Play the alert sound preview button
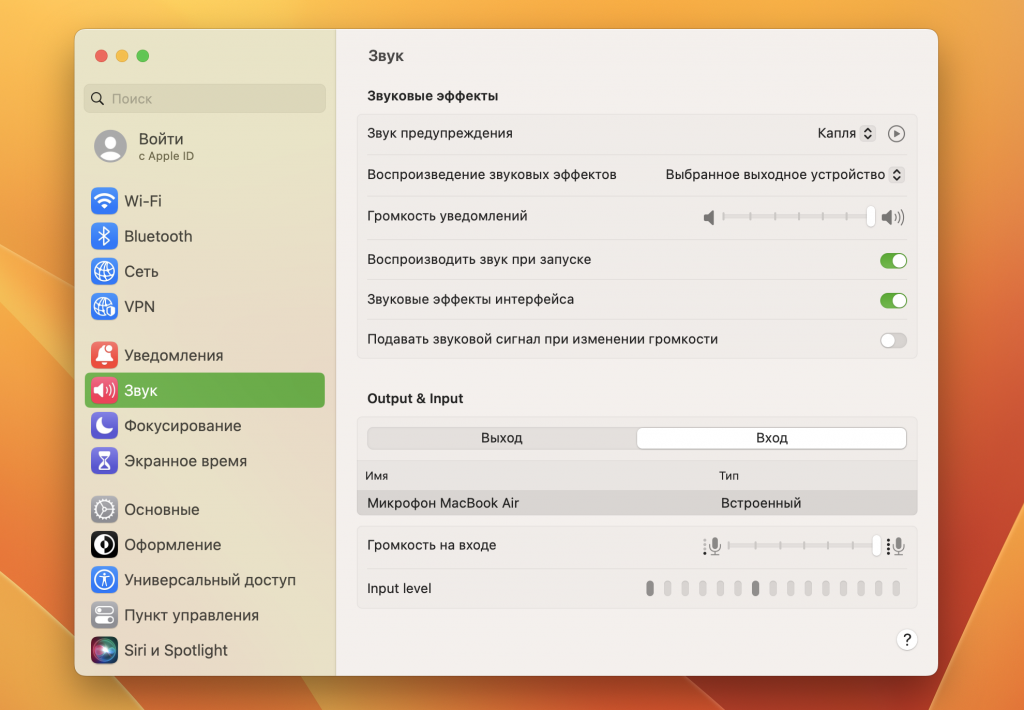The image size is (1024, 710). click(896, 133)
